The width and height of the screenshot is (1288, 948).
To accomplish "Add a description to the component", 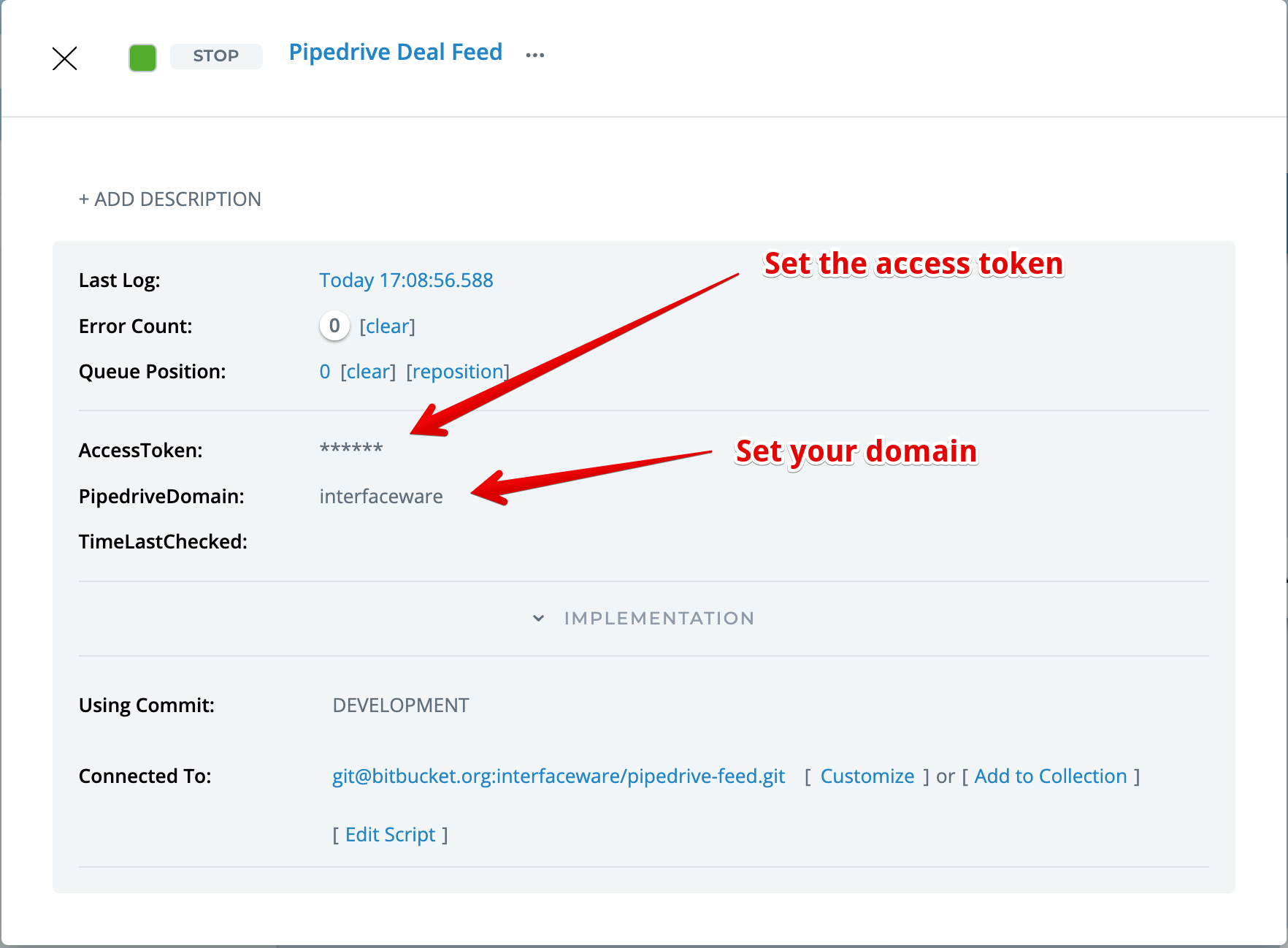I will [x=169, y=199].
